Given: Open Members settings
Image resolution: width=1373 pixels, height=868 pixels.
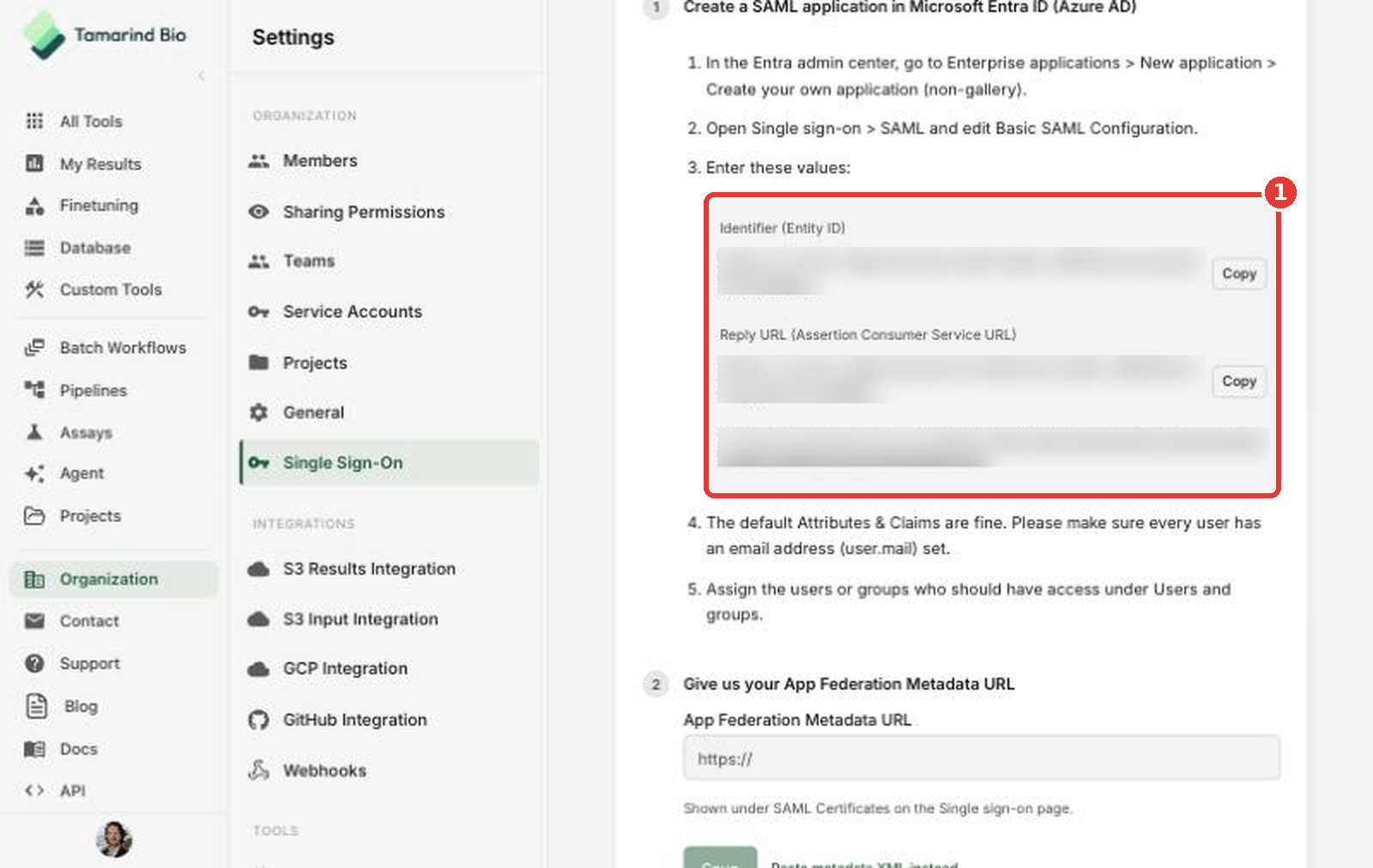Looking at the screenshot, I should click(320, 160).
